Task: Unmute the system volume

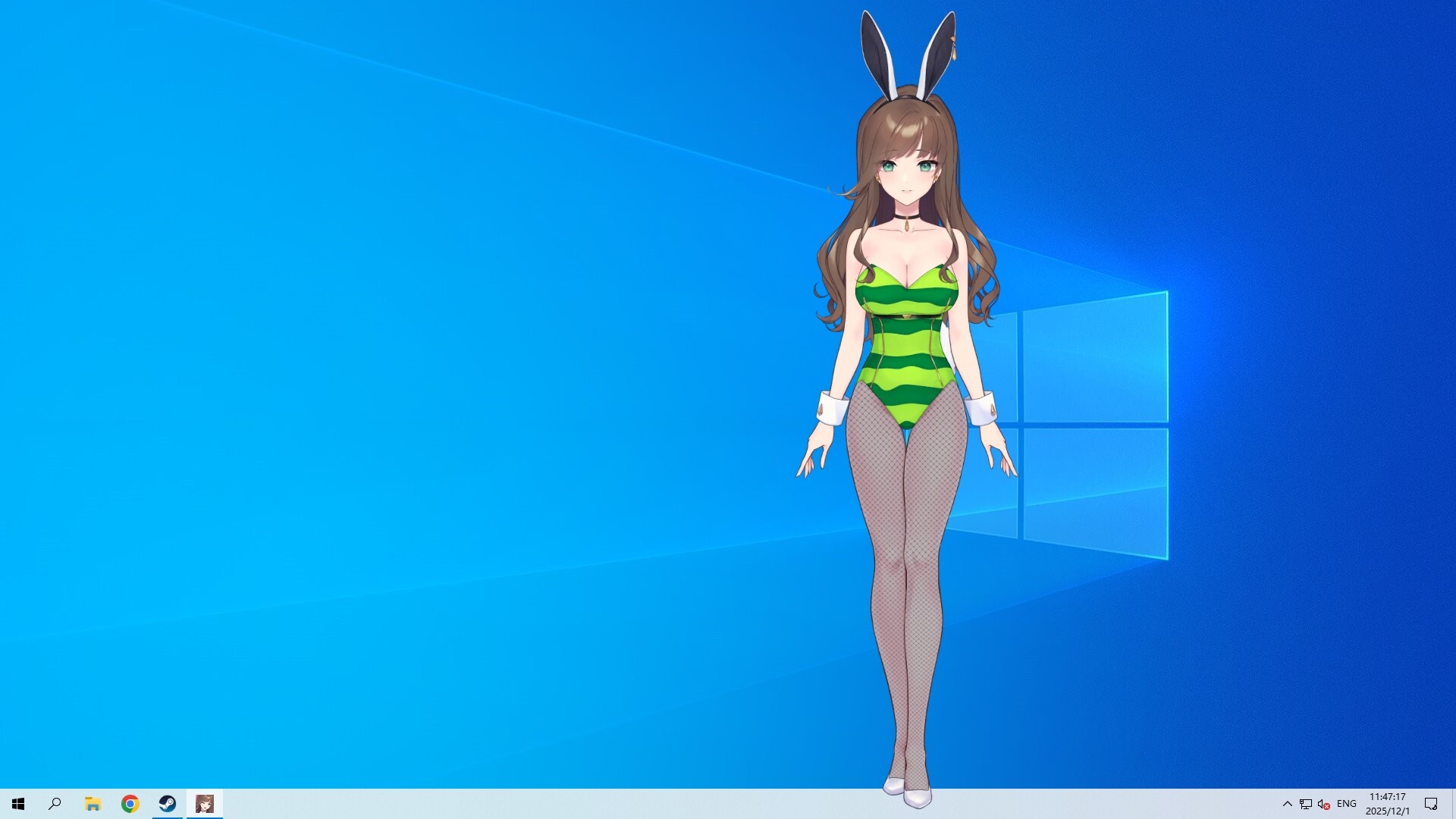Action: pyautogui.click(x=1323, y=804)
